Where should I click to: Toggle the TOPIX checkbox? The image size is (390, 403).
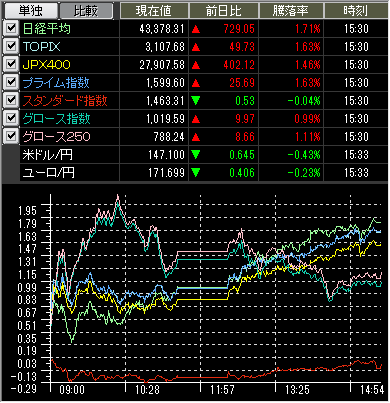click(x=11, y=46)
